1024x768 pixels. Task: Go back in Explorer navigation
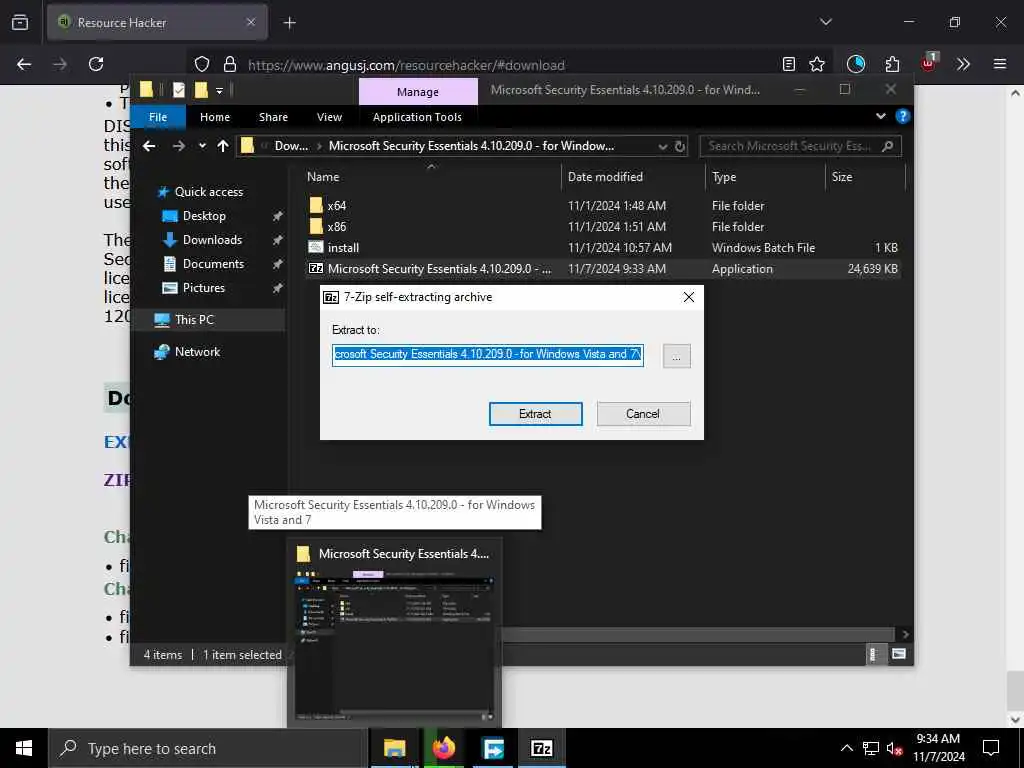click(149, 146)
